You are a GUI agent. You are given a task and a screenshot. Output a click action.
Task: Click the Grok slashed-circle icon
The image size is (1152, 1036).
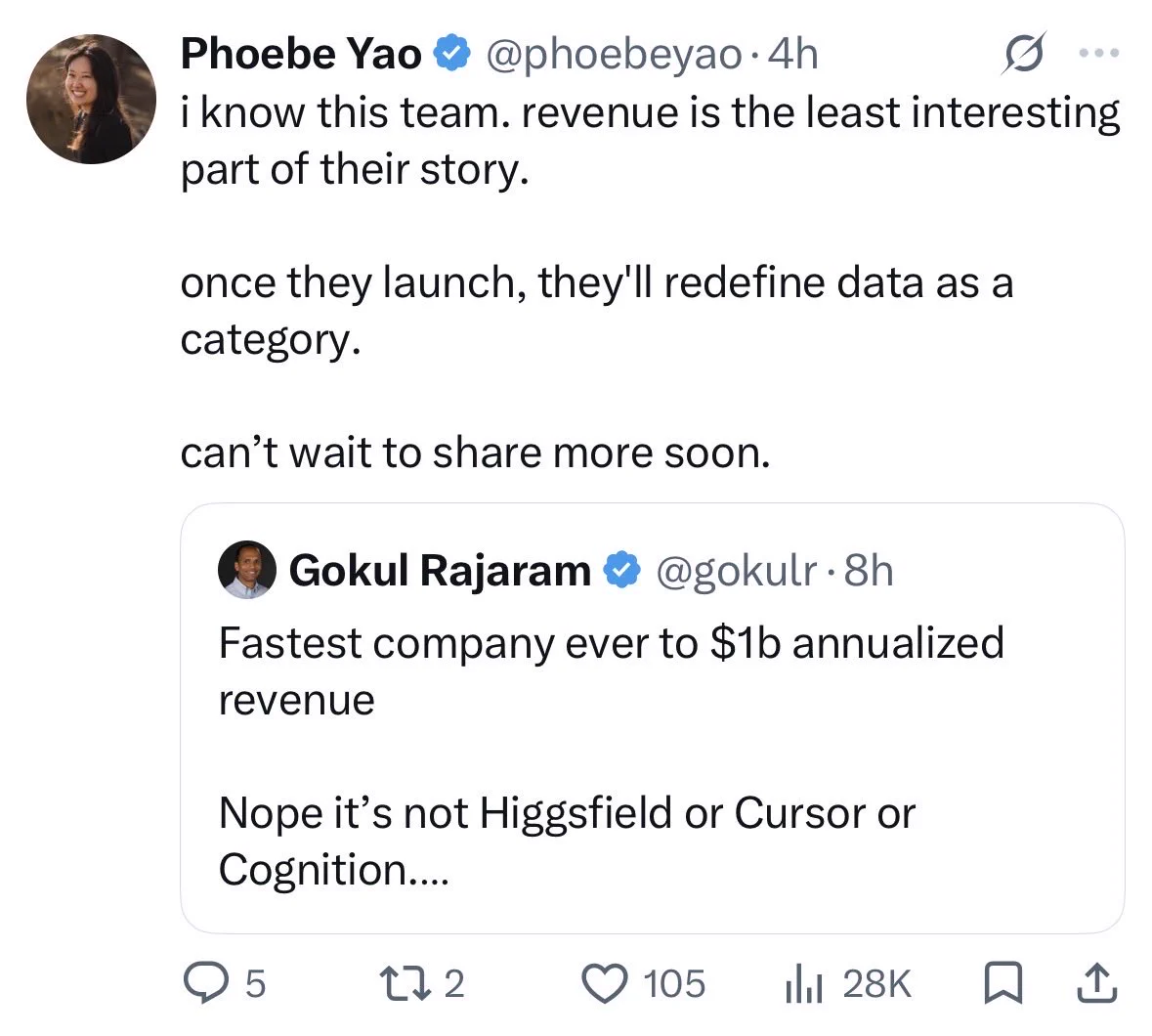coord(1023,54)
